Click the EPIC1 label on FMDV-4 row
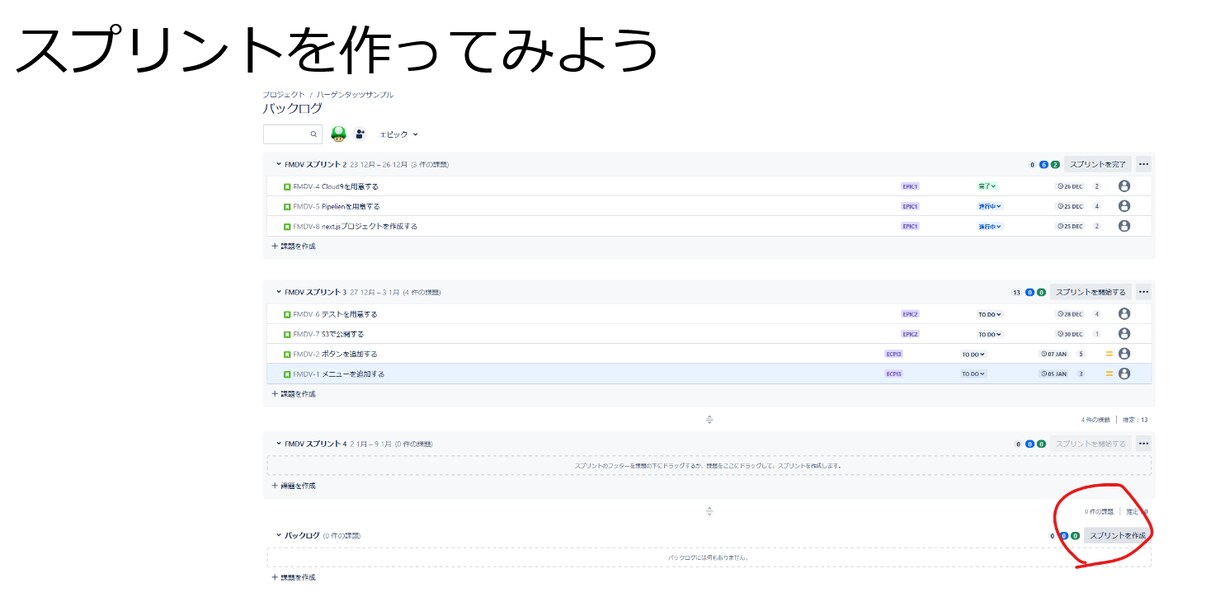Viewport: 1220px width, 611px height. (910, 186)
